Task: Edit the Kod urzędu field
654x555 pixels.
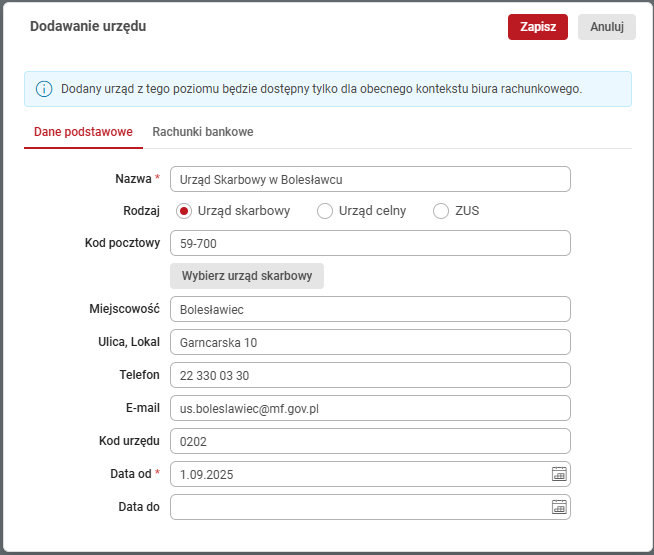Action: tap(370, 441)
